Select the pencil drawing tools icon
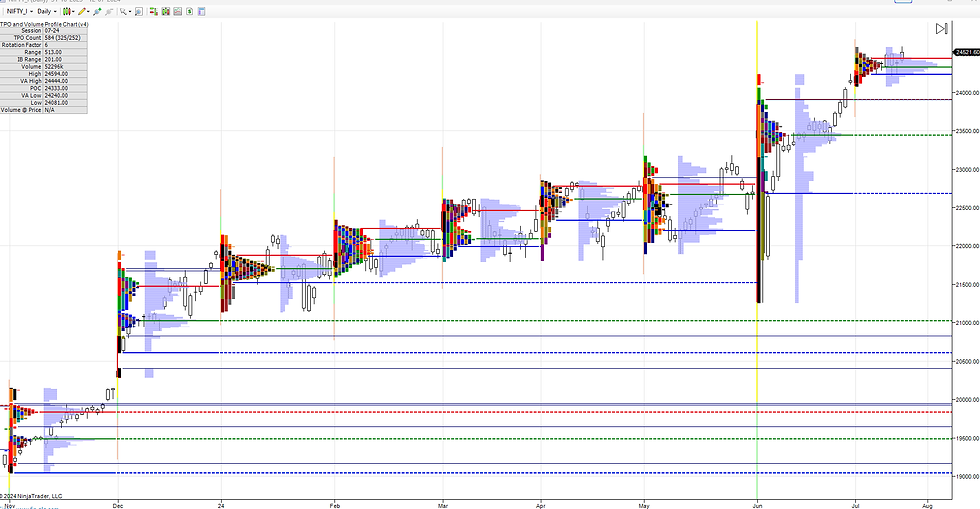The width and height of the screenshot is (980, 509). tap(82, 11)
